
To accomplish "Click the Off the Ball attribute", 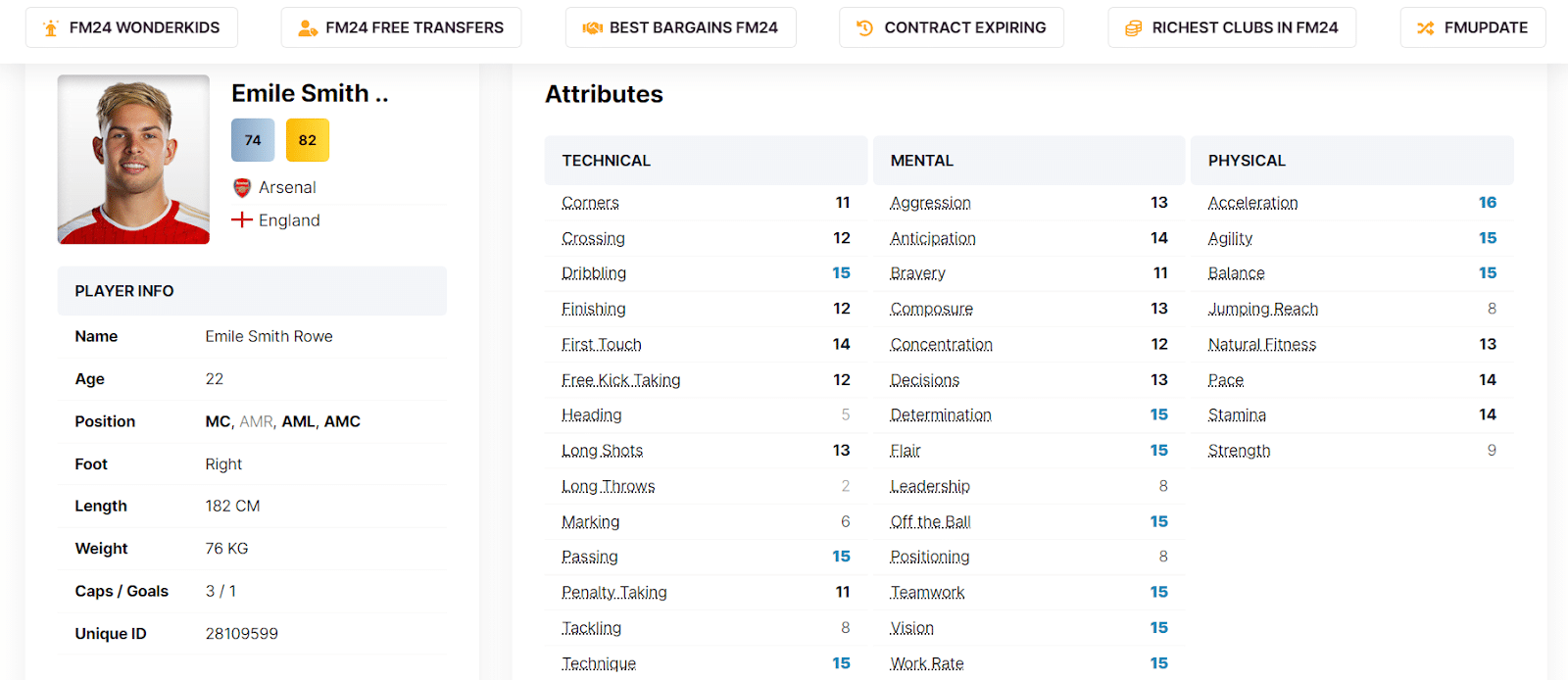I will point(930,521).
